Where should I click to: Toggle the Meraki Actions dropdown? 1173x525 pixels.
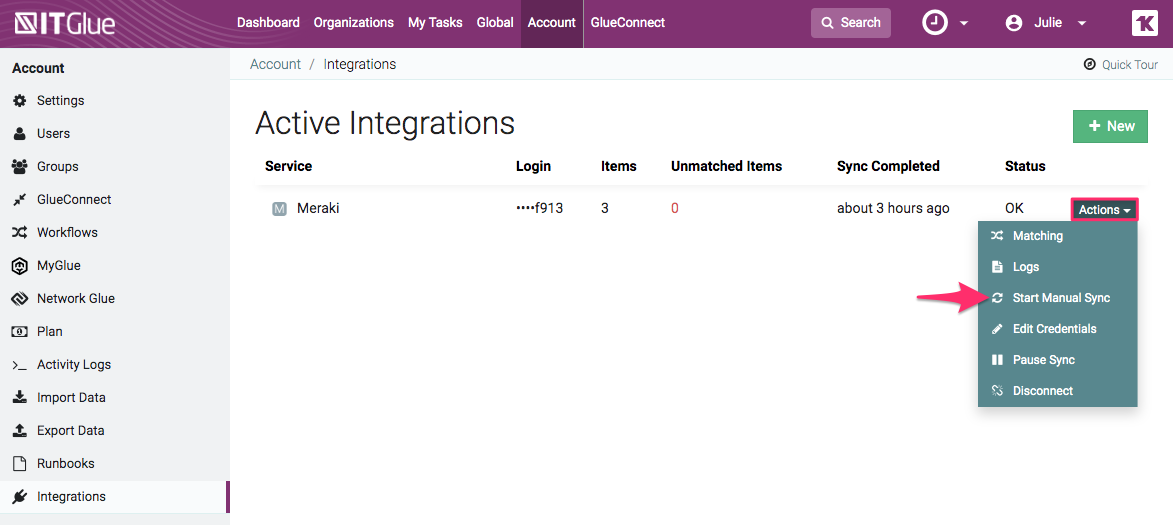point(1104,210)
